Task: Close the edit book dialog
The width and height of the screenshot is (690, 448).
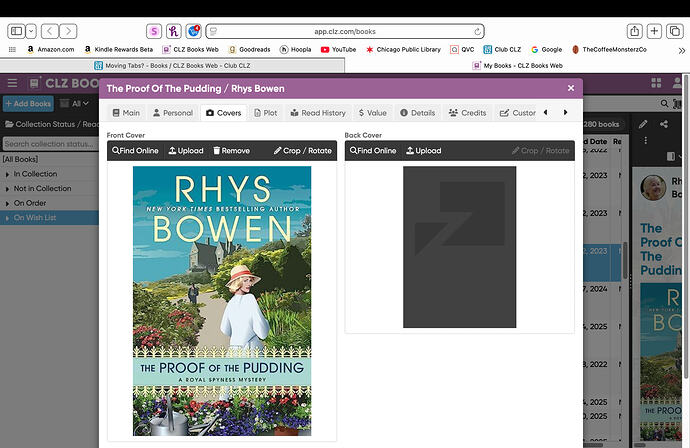Action: [x=571, y=88]
